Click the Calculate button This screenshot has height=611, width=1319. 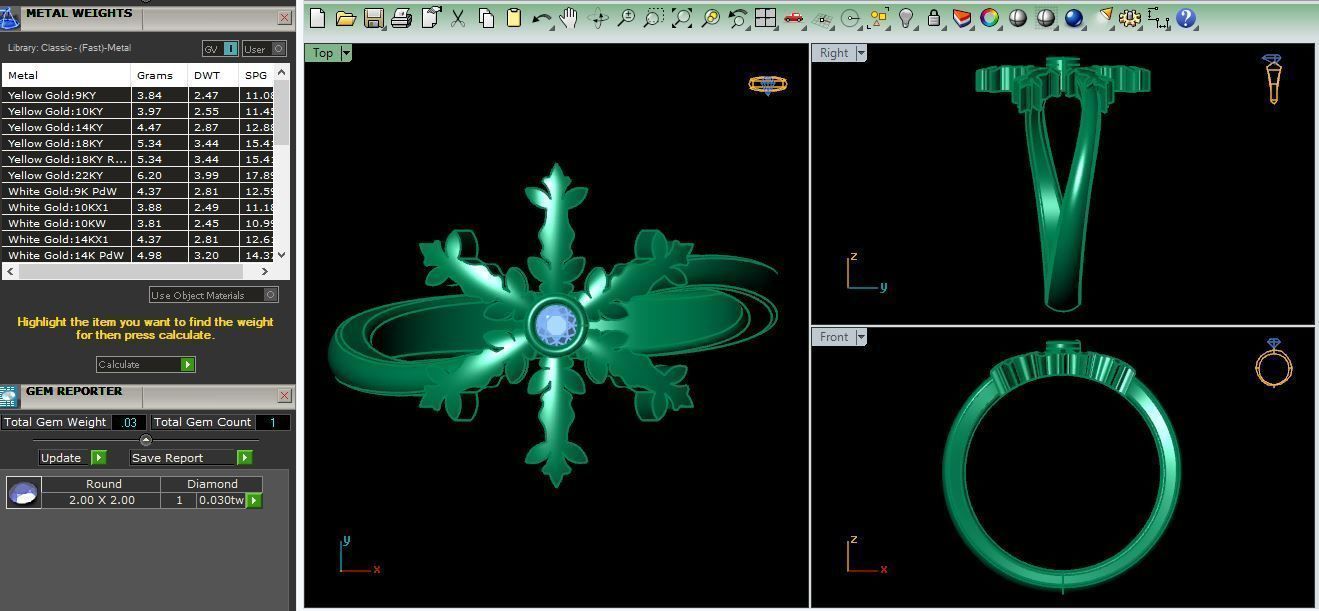145,364
